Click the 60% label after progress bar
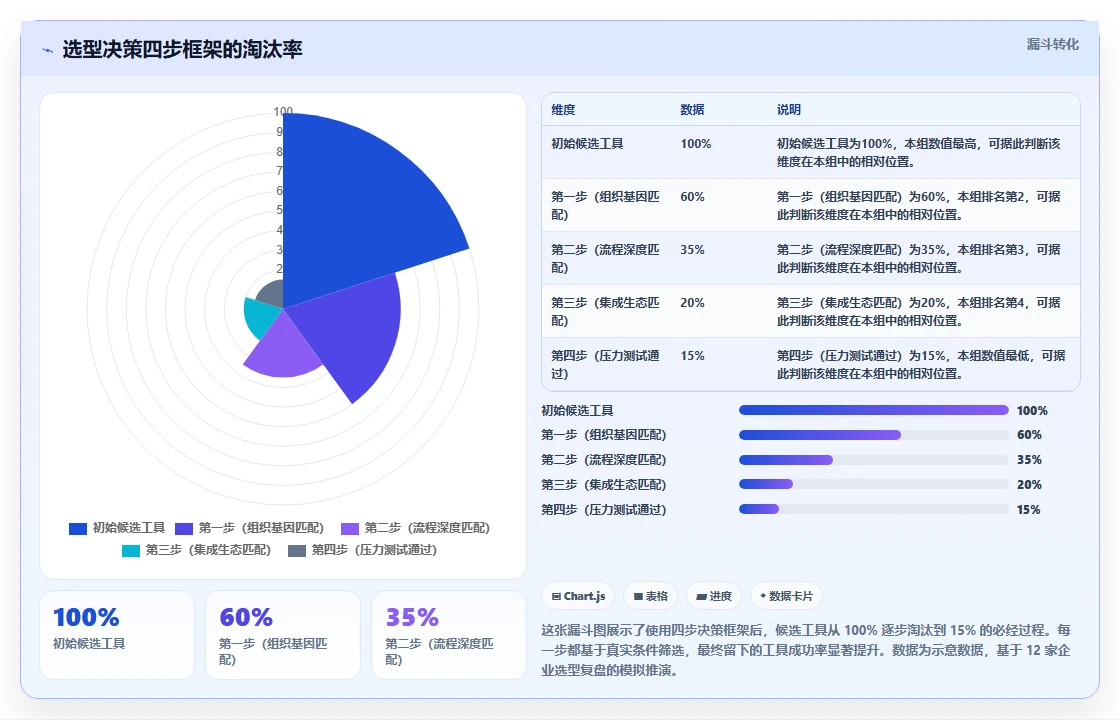Viewport: 1120px width, 720px height. pos(1029,435)
